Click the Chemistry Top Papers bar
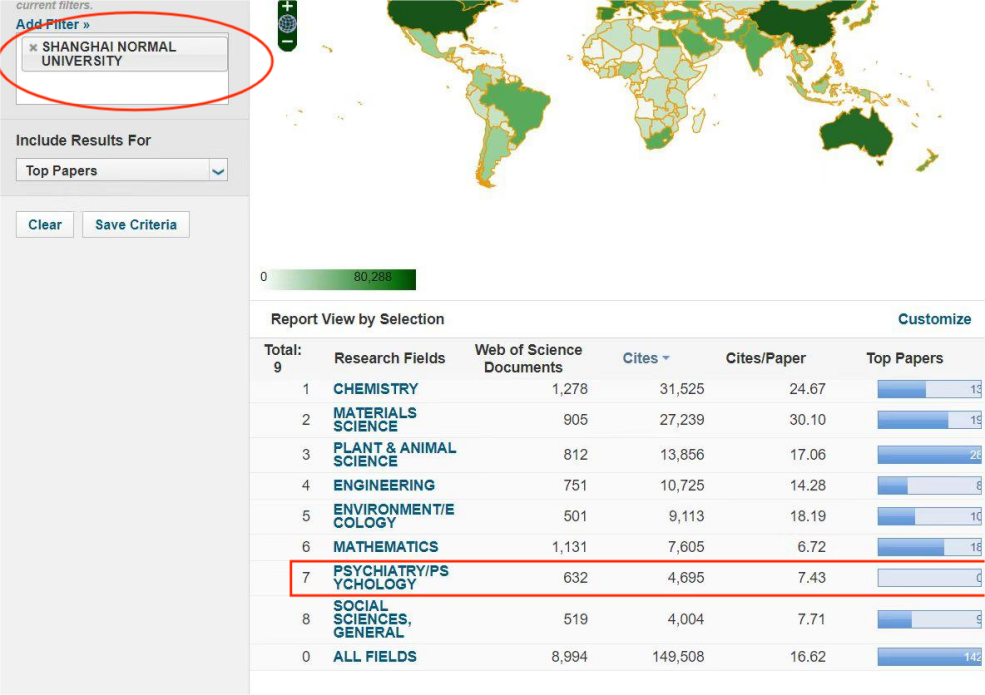This screenshot has height=695, width=985. [929, 389]
